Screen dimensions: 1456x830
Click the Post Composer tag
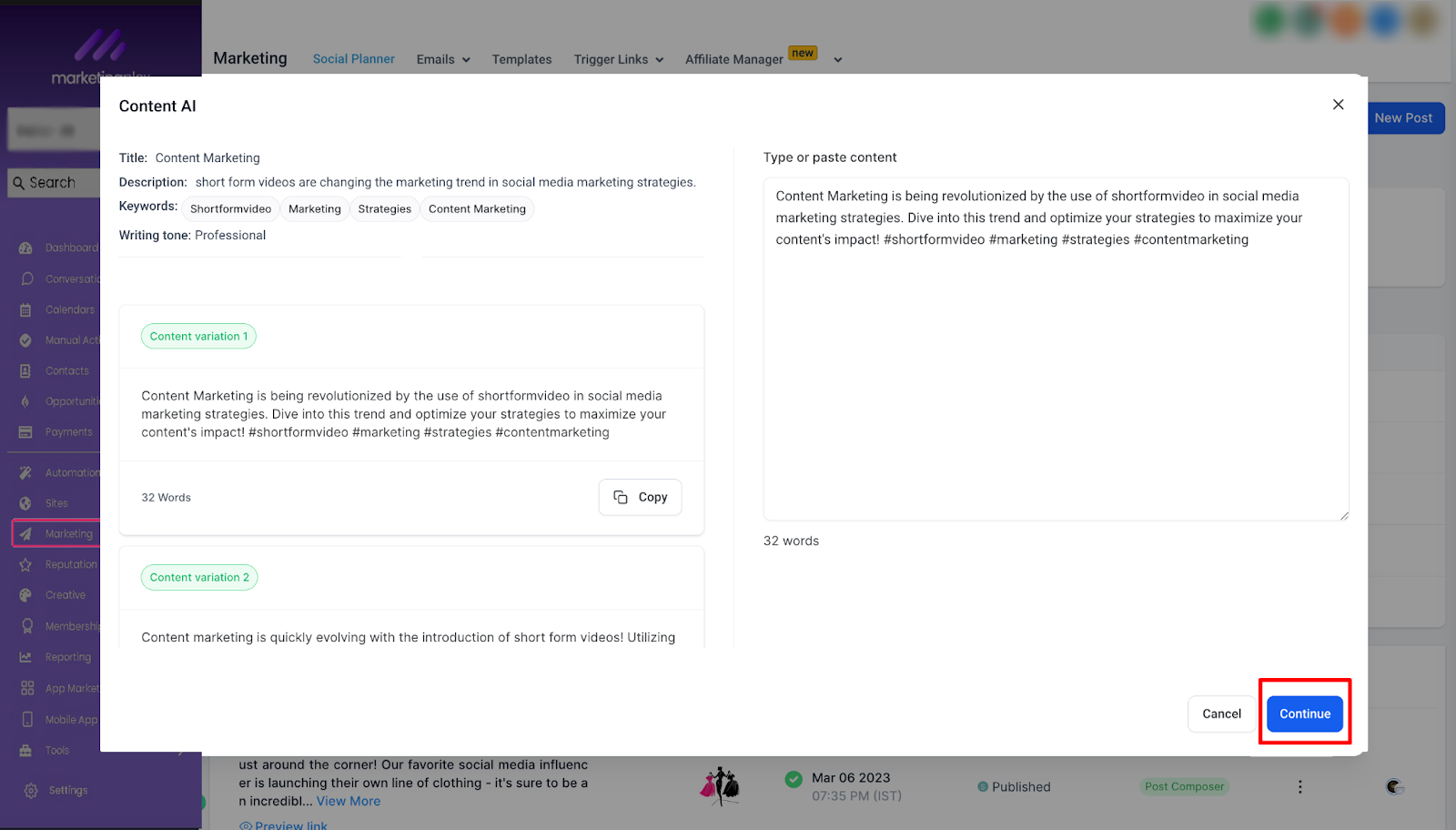[1184, 786]
